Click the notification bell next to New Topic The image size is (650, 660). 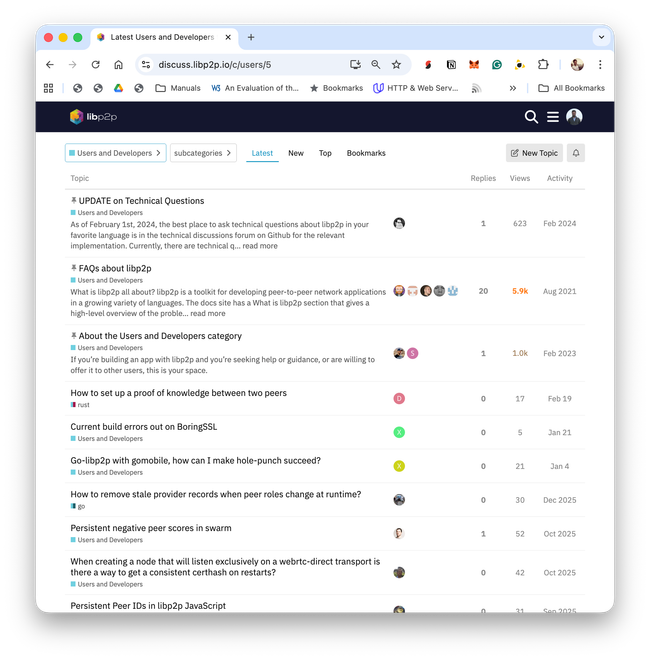[x=576, y=153]
